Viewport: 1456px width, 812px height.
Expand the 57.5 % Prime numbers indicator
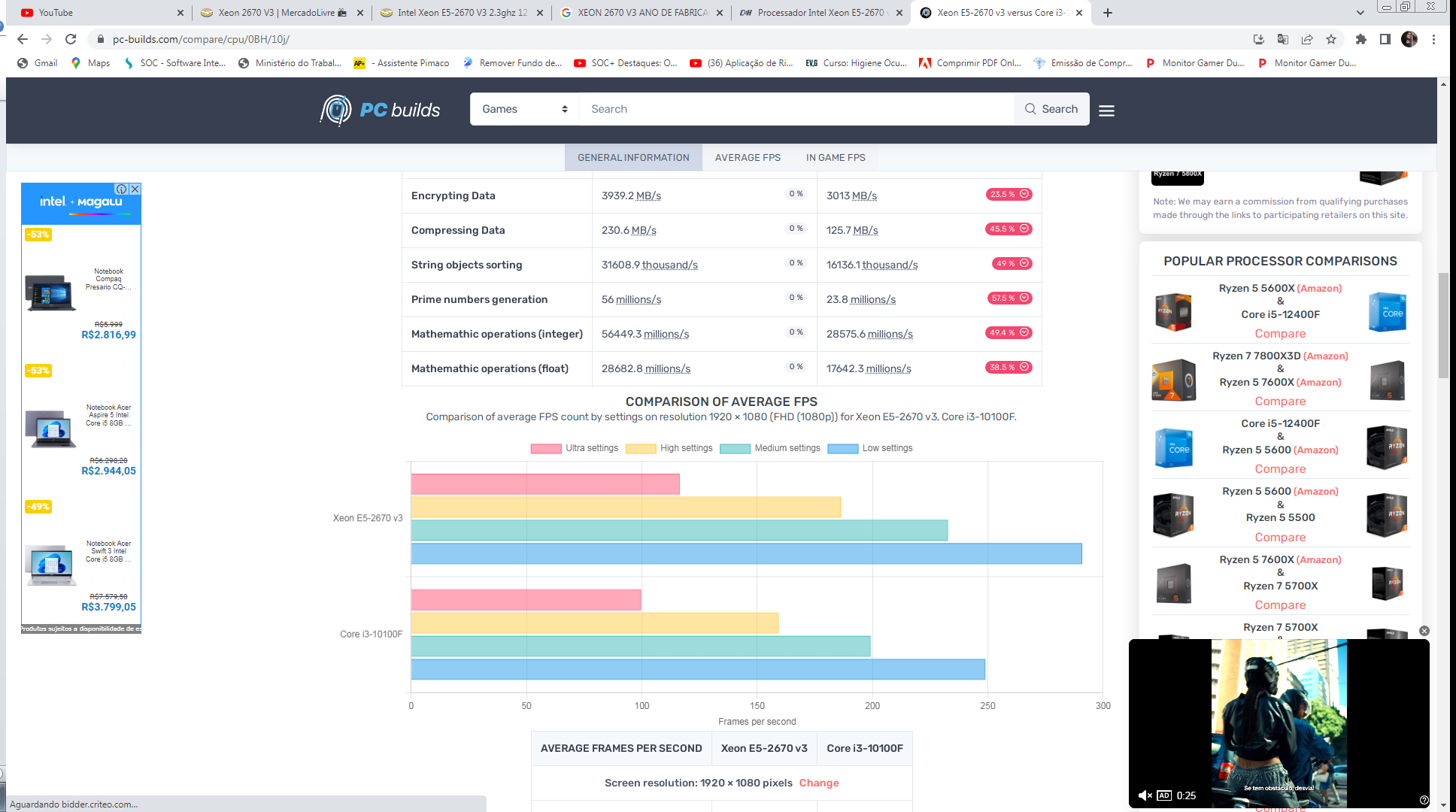(x=1009, y=298)
